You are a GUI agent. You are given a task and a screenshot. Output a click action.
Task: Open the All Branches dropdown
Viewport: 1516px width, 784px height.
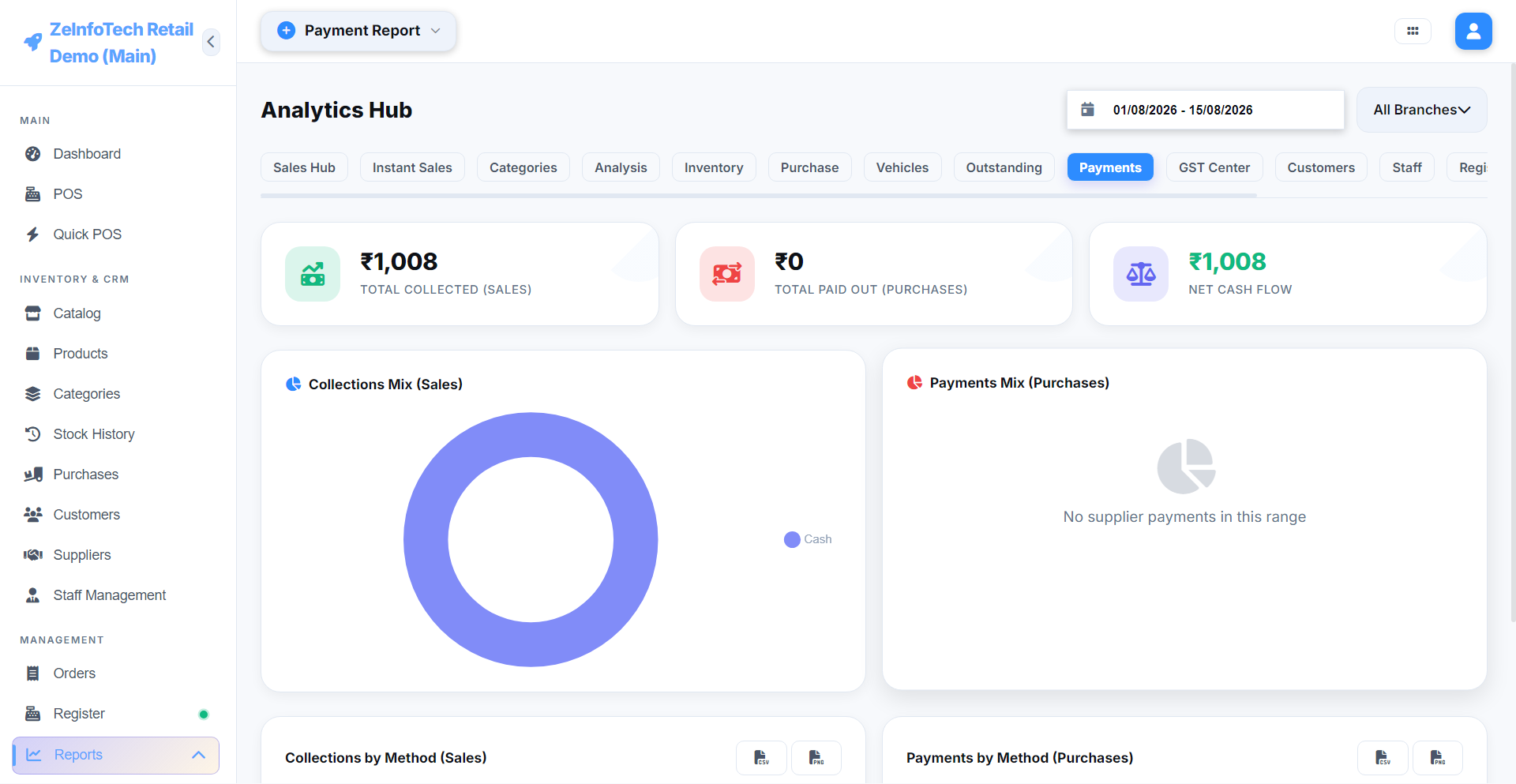click(1421, 110)
